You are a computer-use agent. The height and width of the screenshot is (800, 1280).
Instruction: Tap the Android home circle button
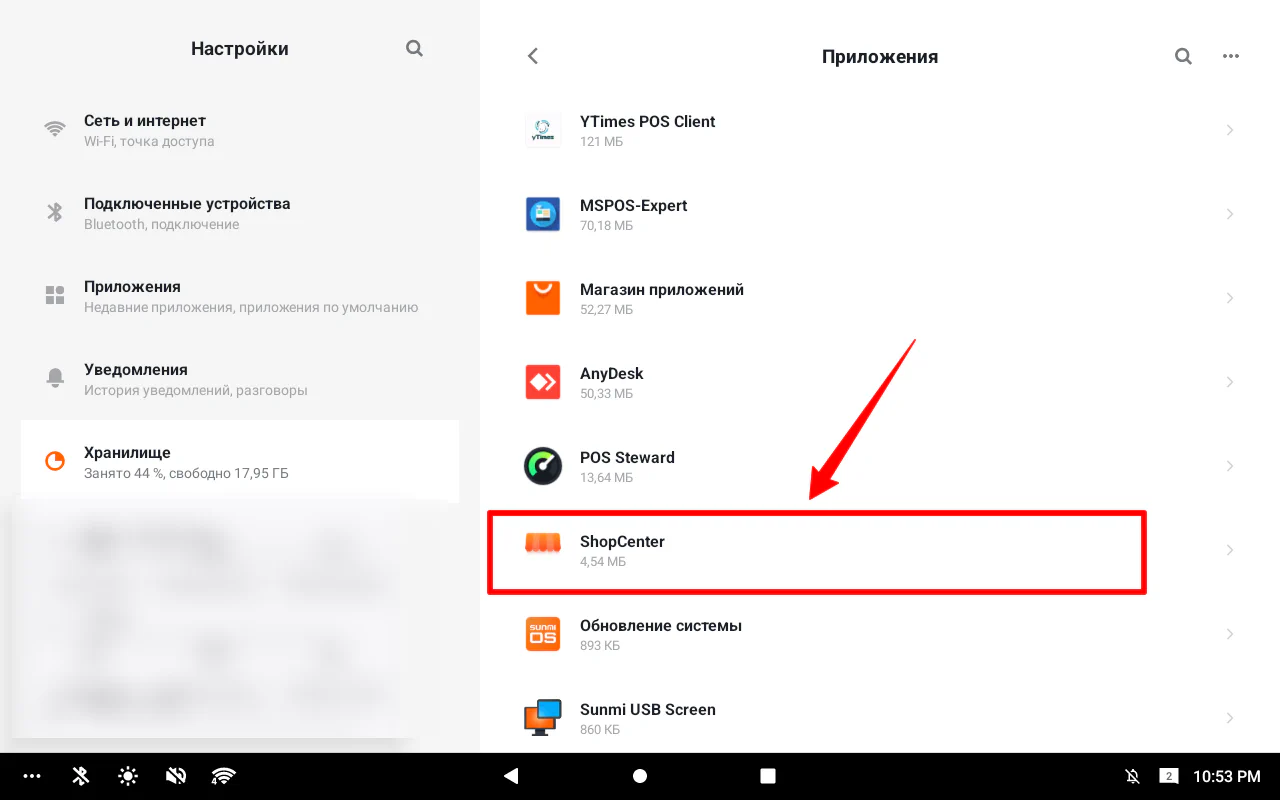pos(640,776)
